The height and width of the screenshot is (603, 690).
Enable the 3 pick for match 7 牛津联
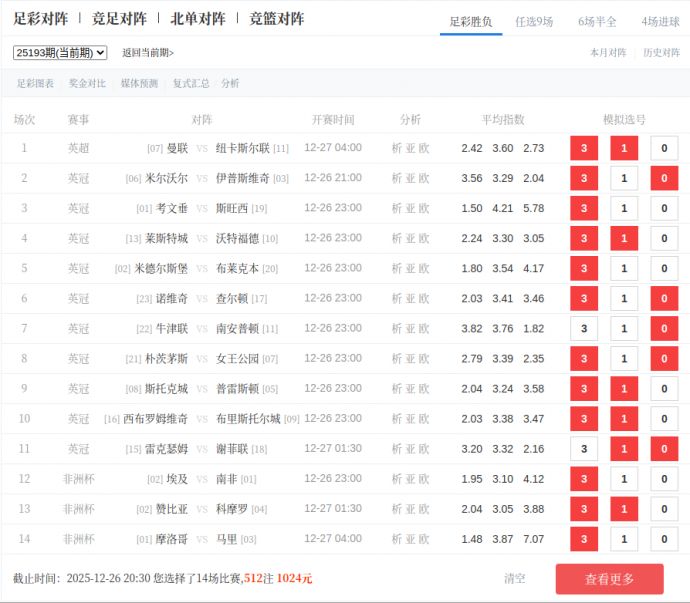pyautogui.click(x=583, y=329)
